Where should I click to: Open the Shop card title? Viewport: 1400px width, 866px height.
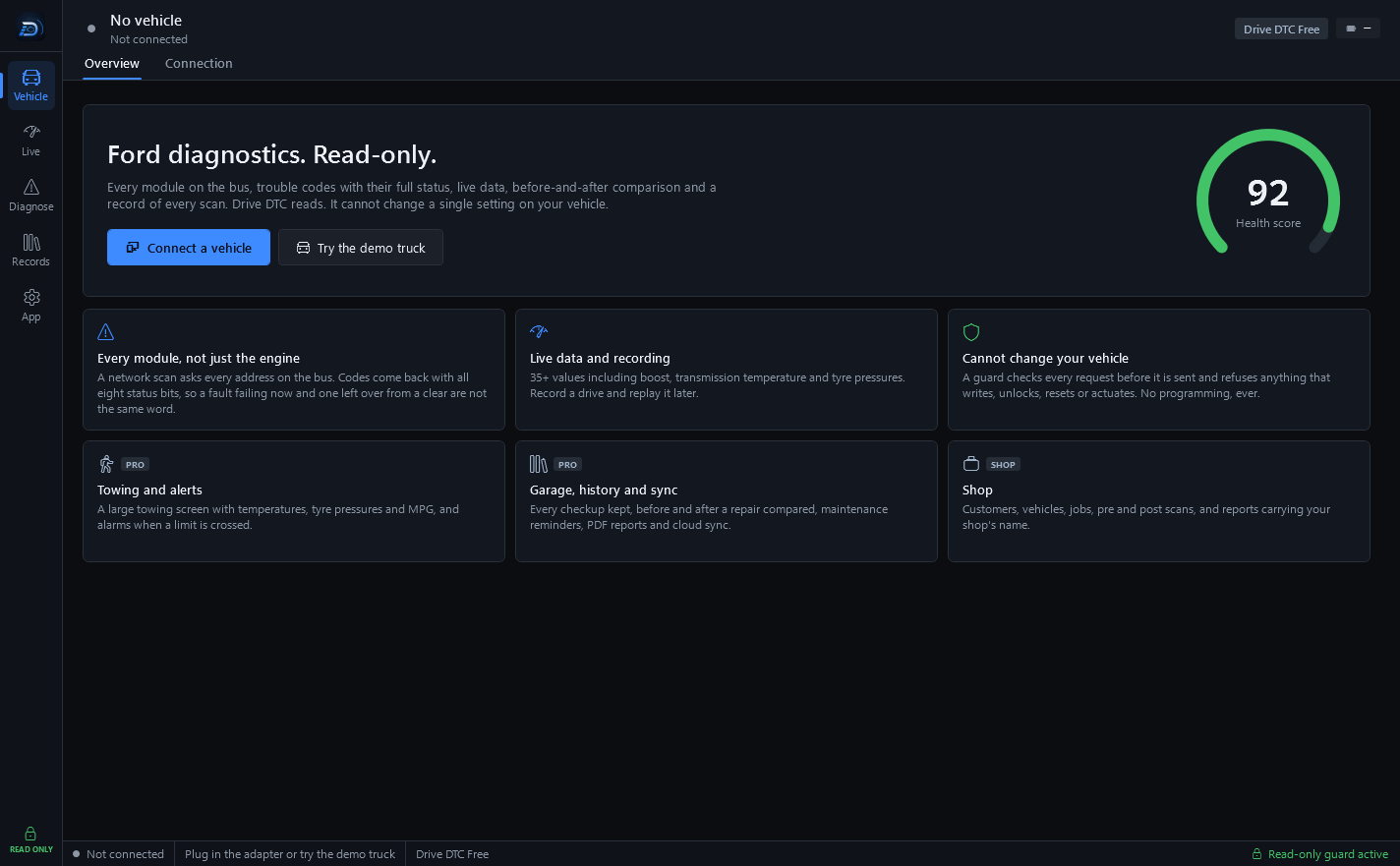(977, 491)
